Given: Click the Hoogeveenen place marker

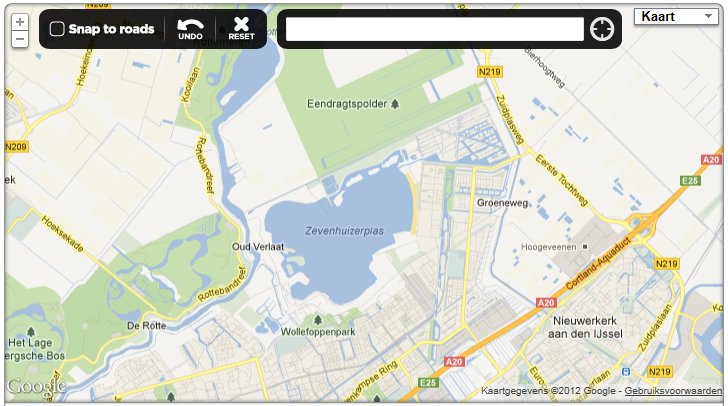Looking at the screenshot, I should pos(585,247).
